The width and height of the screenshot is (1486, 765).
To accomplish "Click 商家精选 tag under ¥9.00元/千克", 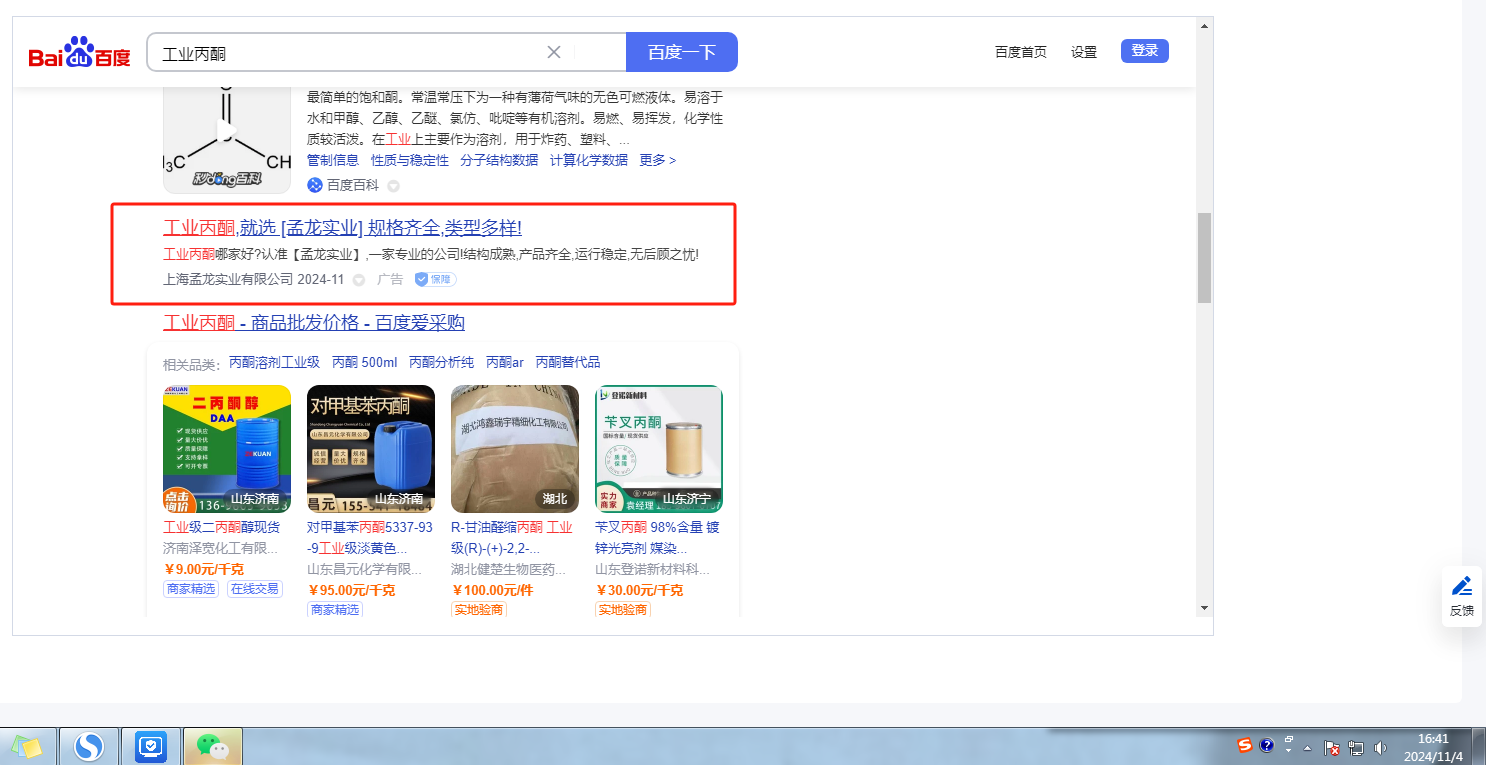I will click(x=191, y=589).
